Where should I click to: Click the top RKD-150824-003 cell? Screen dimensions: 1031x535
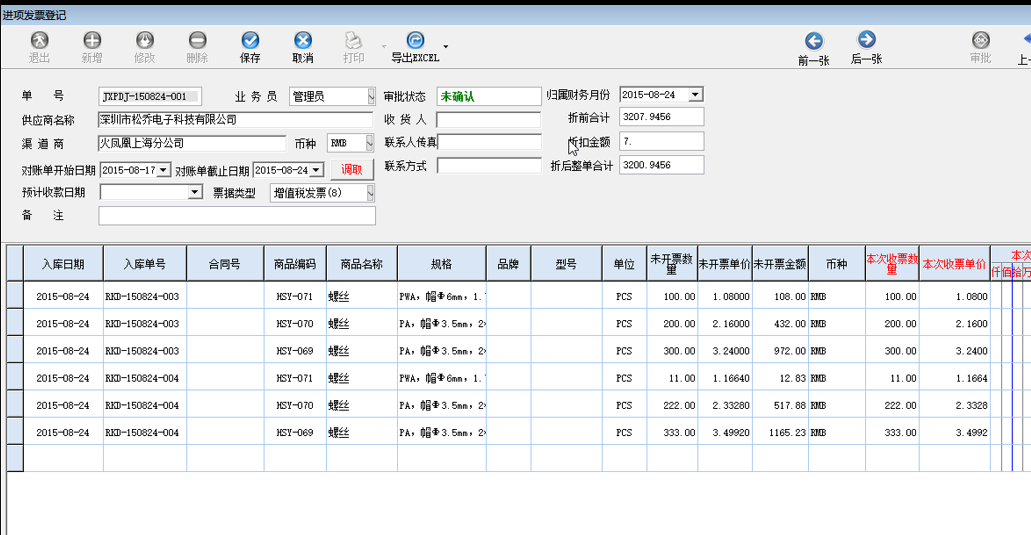145,296
